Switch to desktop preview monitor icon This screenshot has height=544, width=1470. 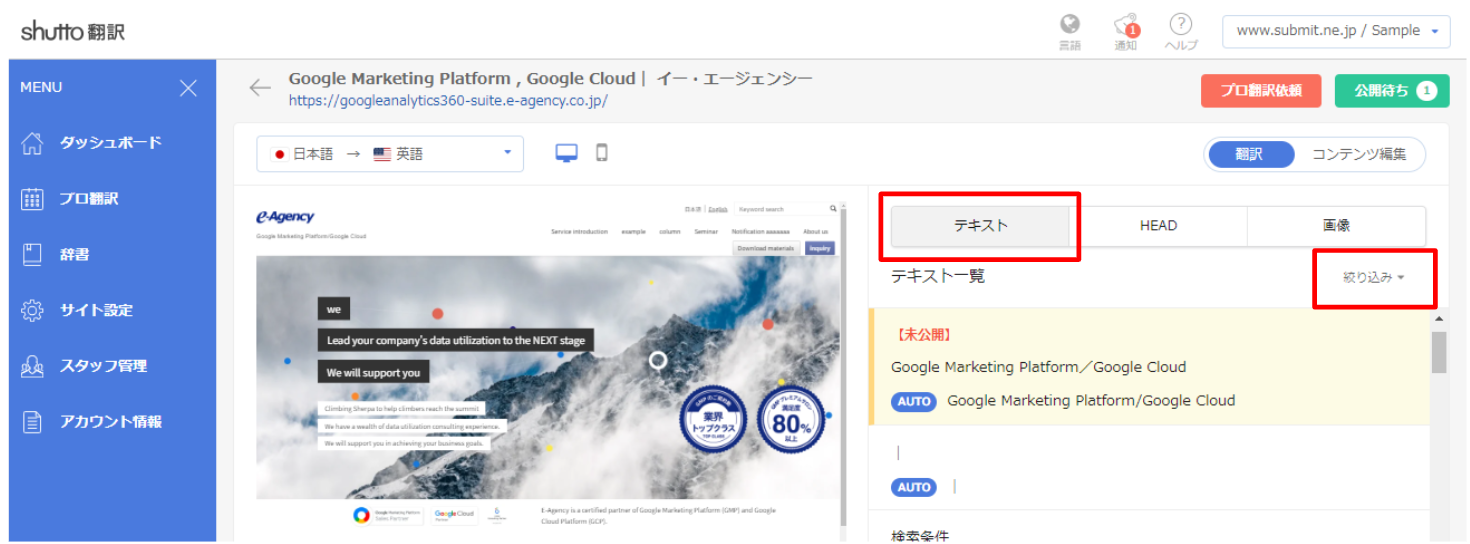tap(567, 153)
